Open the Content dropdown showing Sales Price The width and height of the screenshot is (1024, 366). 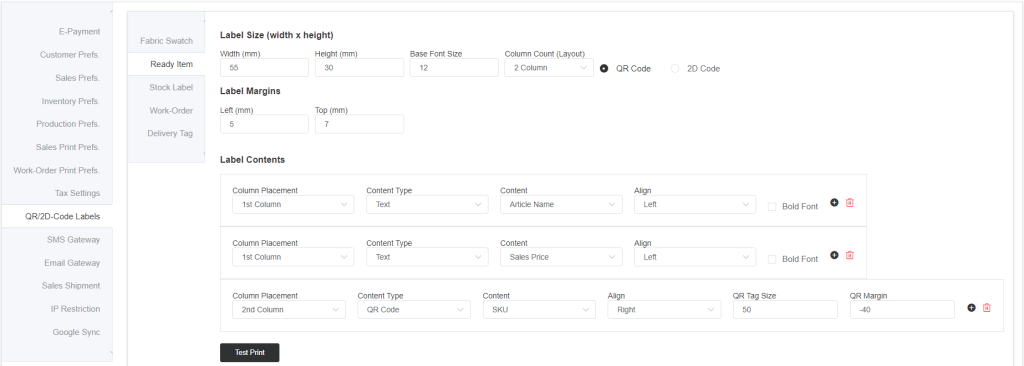coord(561,257)
